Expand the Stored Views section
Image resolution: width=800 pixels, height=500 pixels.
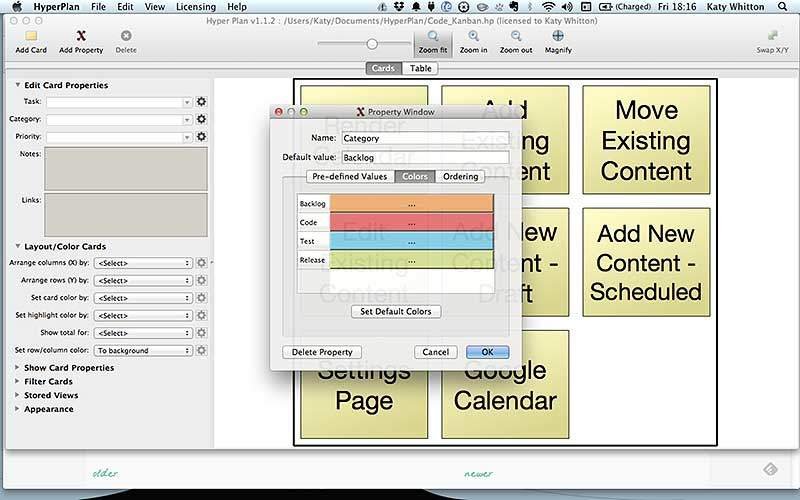[x=17, y=395]
